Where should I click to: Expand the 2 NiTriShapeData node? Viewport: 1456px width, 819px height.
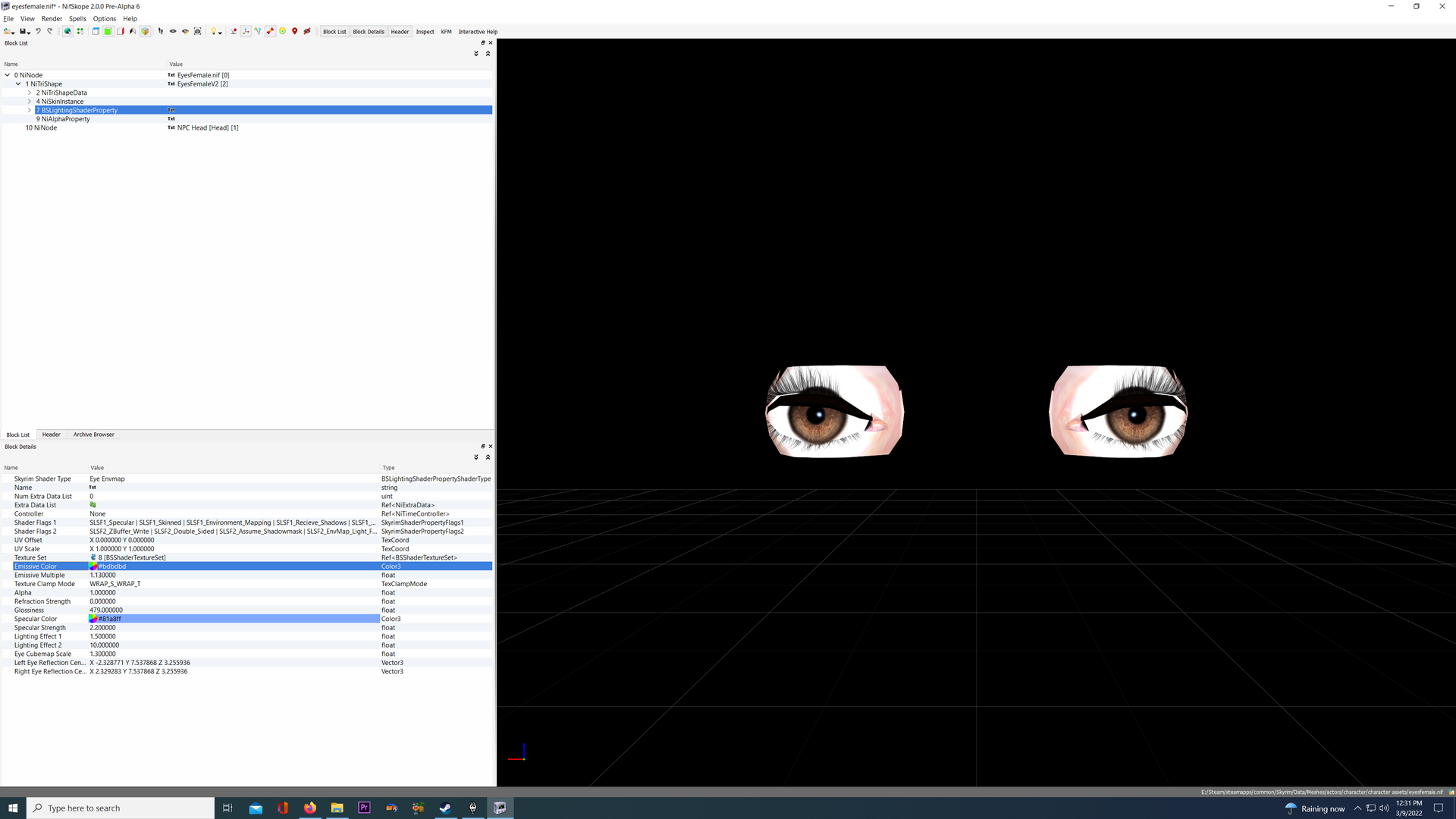(x=30, y=93)
